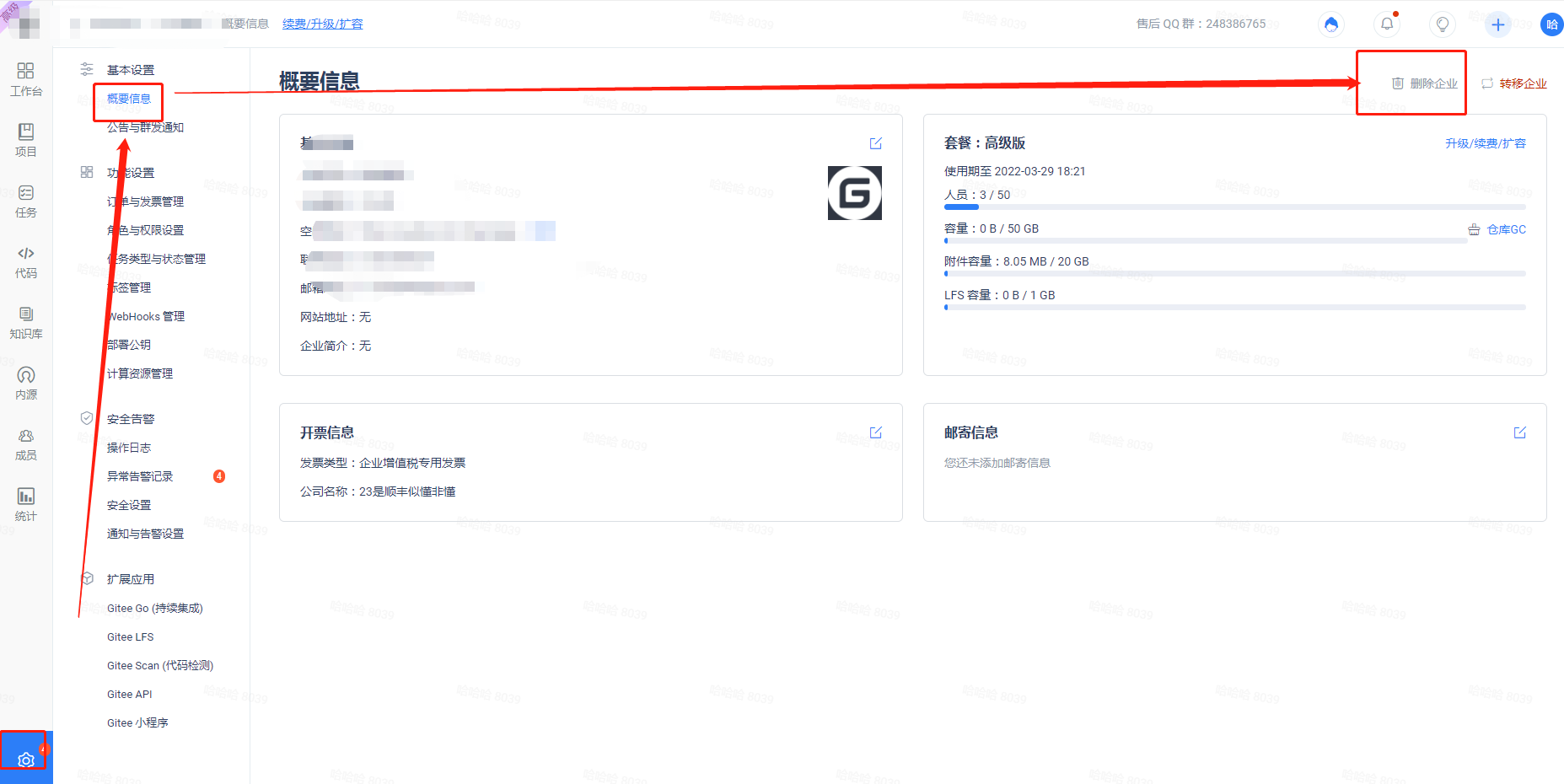Select 安全设置 menu item
Image resolution: width=1564 pixels, height=784 pixels.
coord(129,505)
